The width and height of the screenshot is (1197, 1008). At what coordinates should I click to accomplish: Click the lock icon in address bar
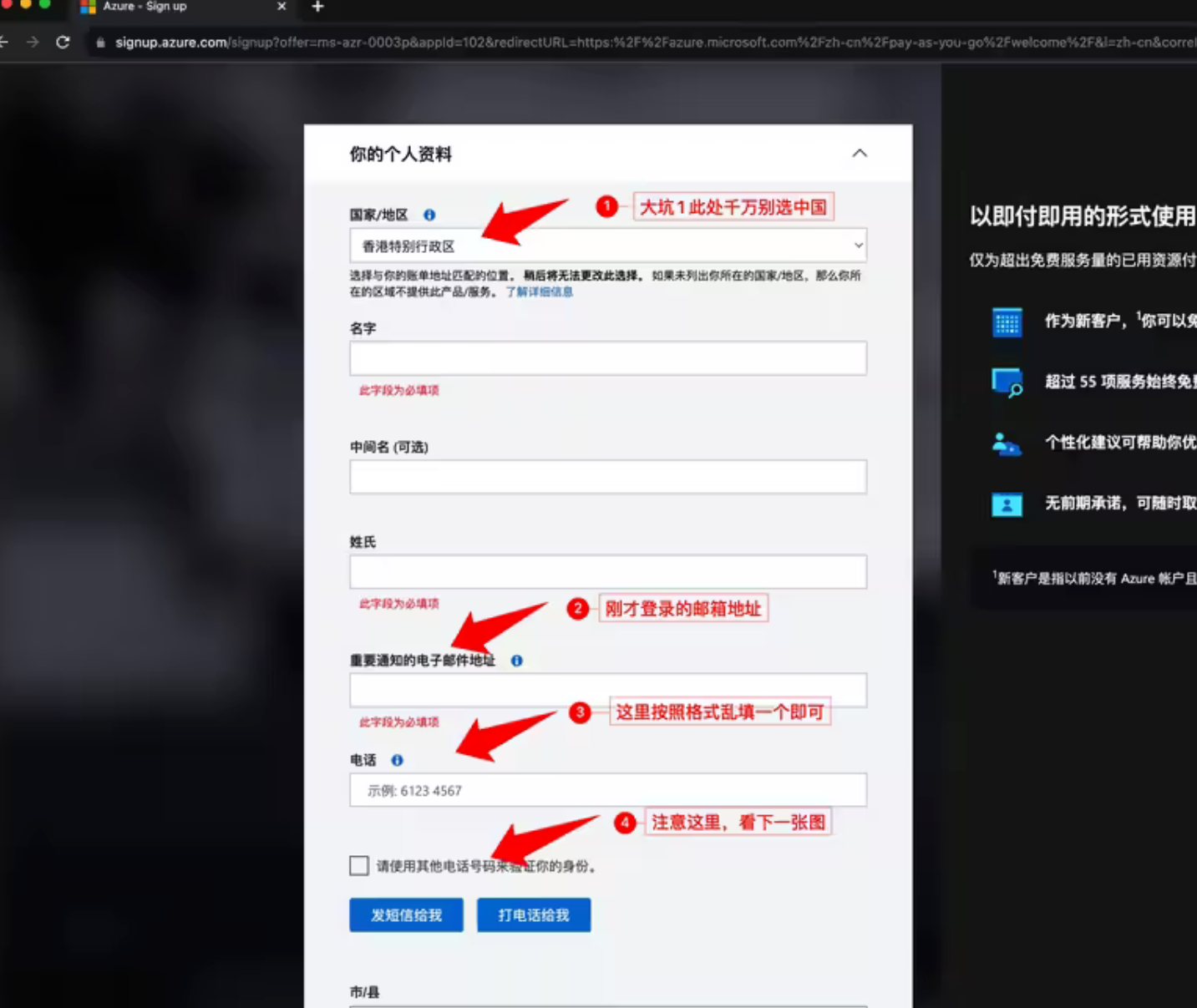point(100,43)
